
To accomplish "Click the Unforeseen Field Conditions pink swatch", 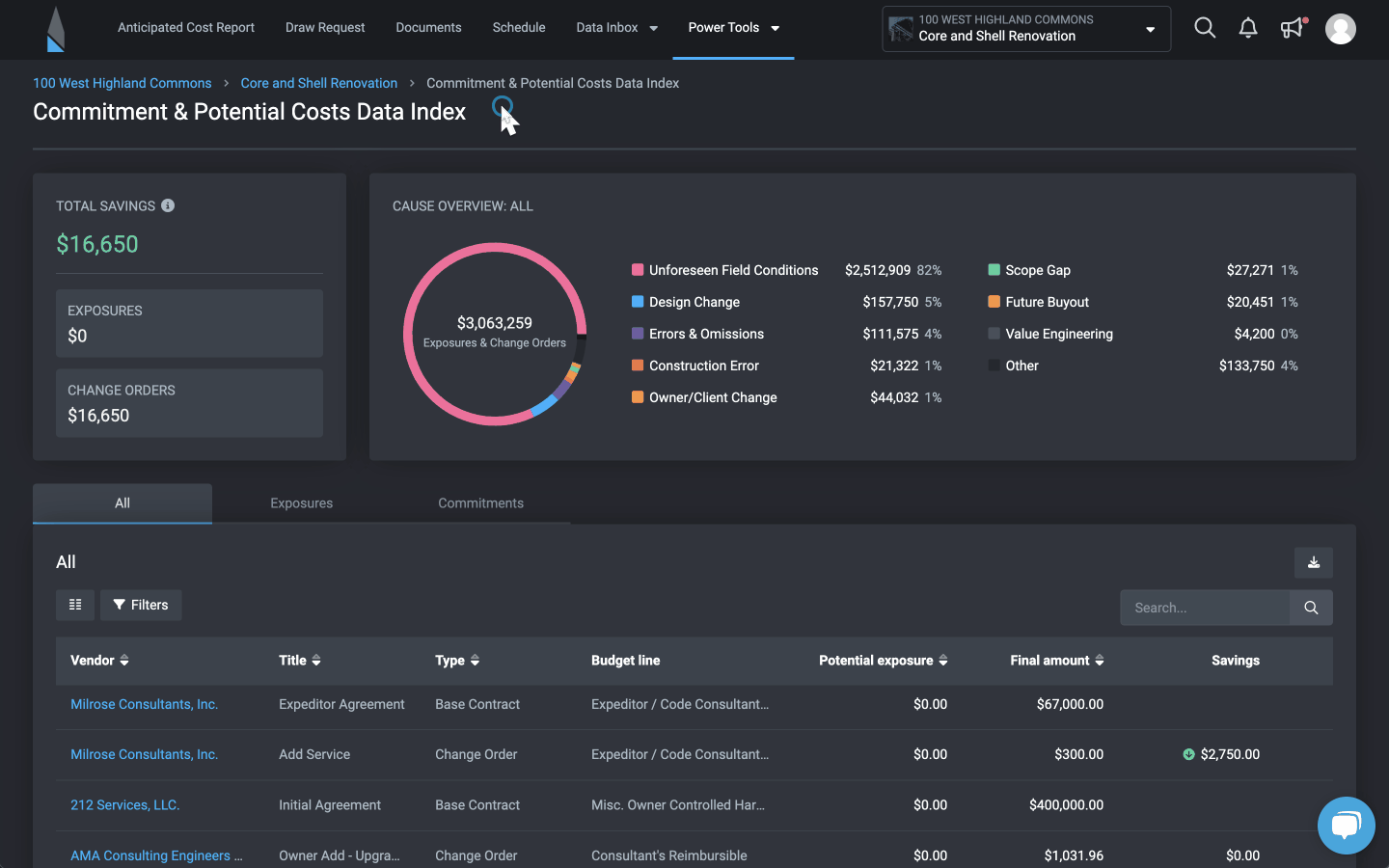I will (638, 270).
